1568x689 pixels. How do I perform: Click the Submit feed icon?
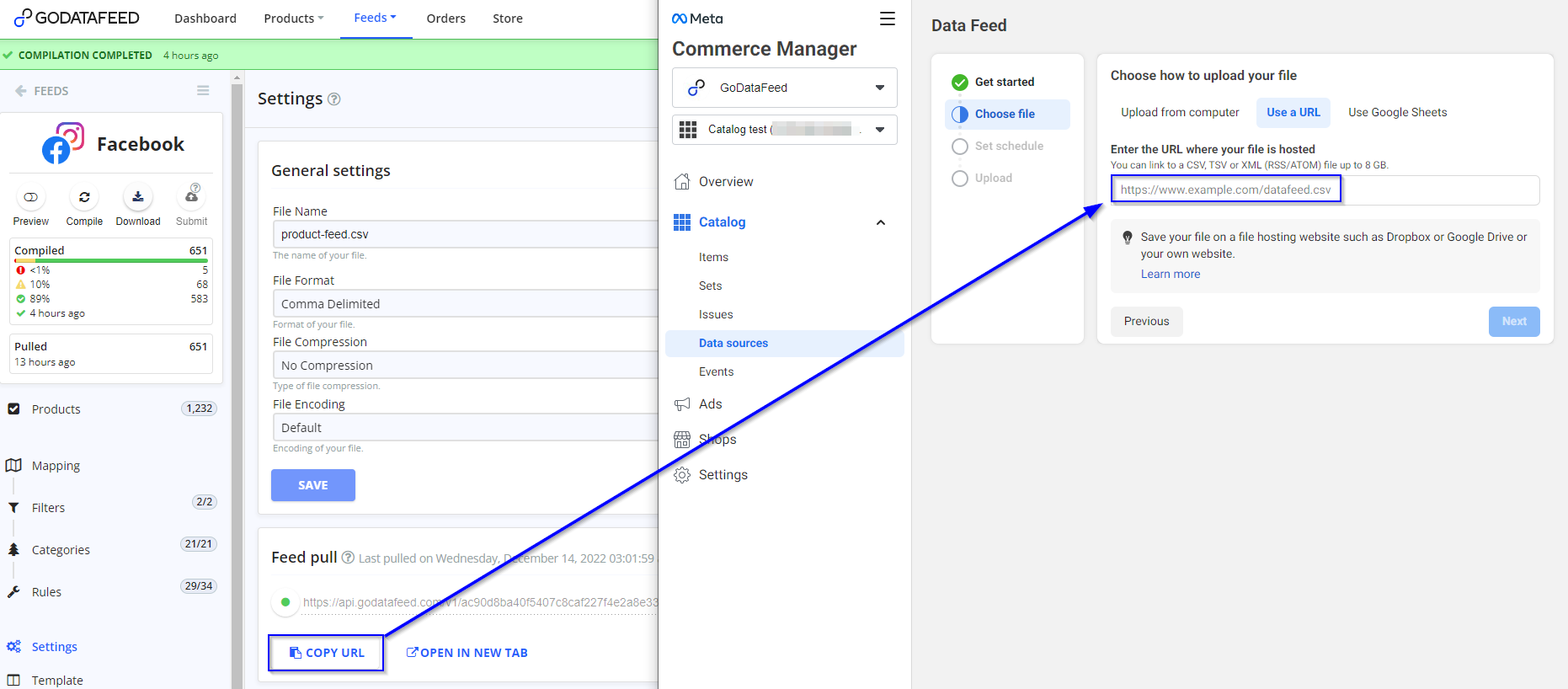[192, 197]
